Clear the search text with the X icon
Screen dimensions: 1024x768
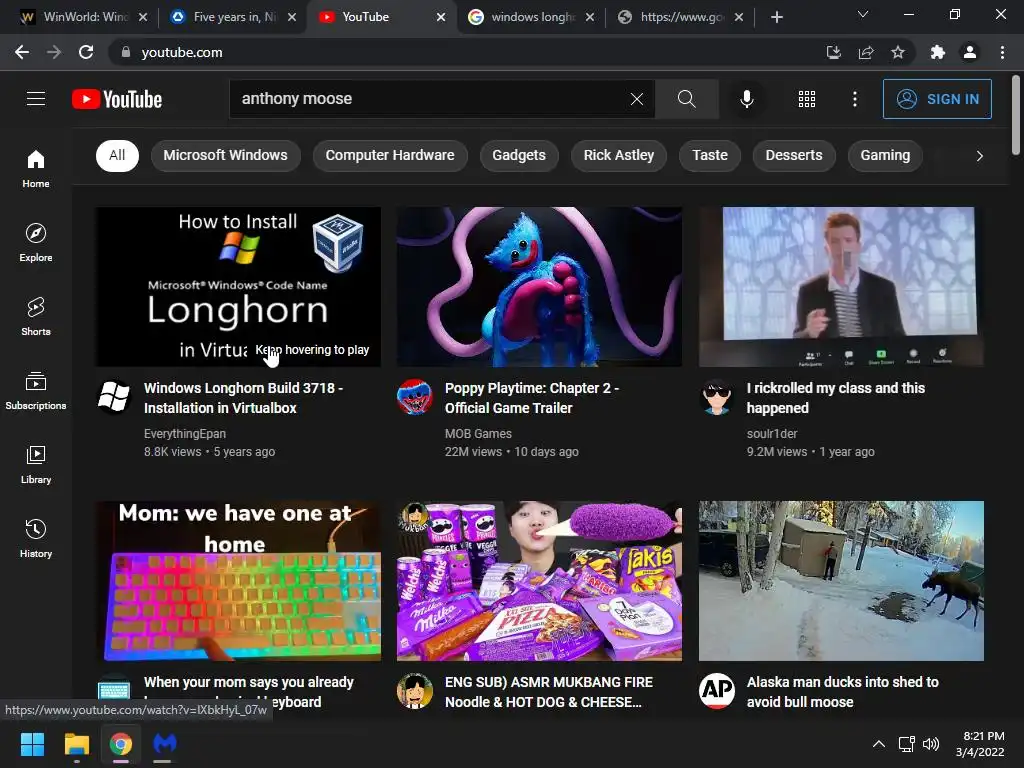(636, 99)
